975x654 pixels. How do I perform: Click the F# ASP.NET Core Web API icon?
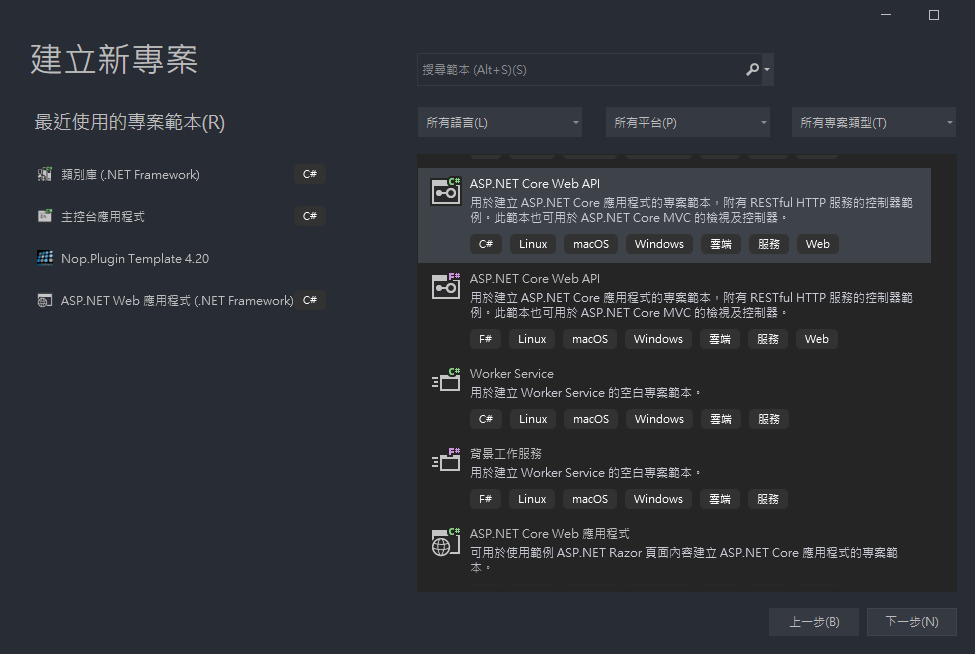[x=446, y=286]
